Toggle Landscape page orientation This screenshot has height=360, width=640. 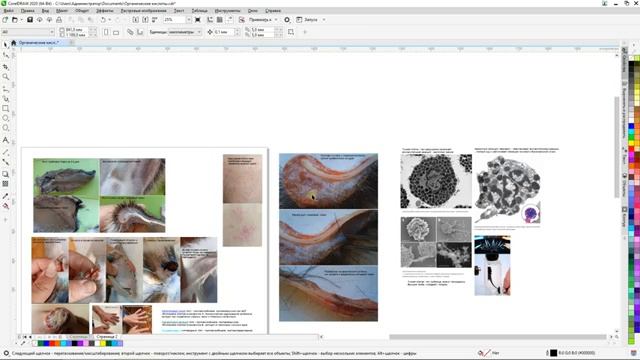116,32
